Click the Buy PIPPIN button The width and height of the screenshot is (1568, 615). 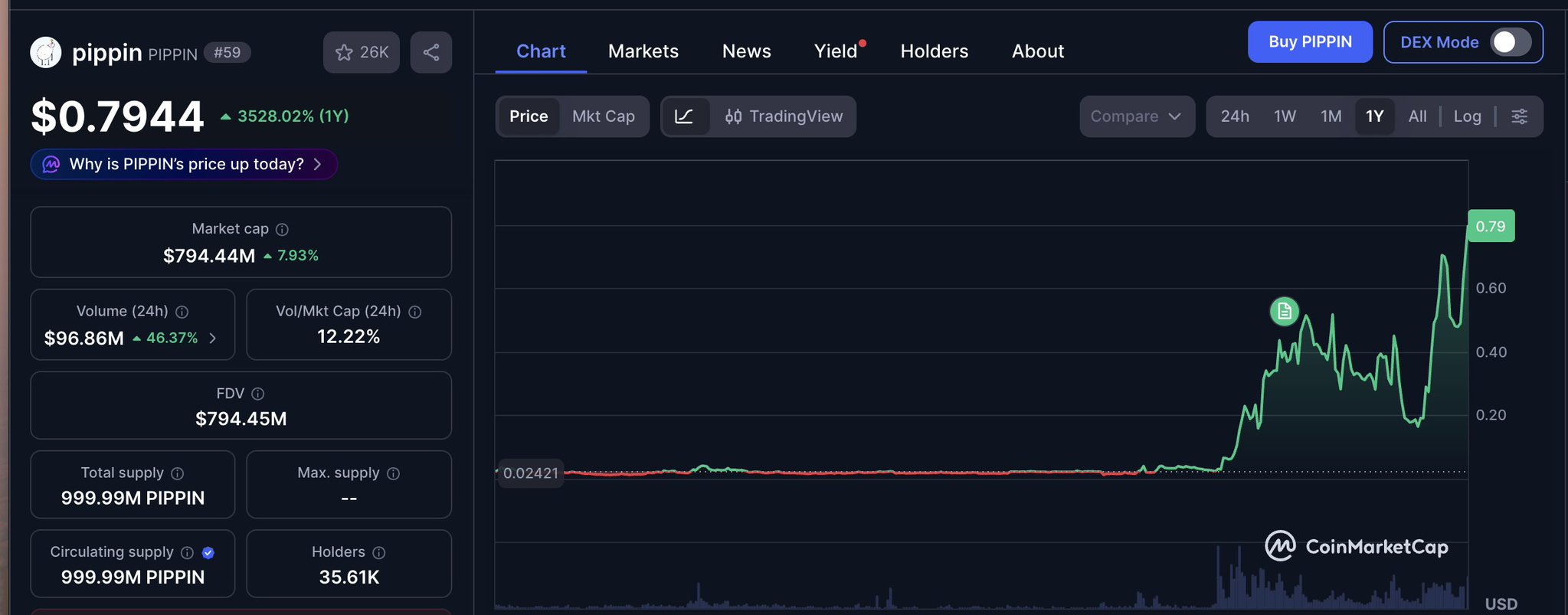(x=1310, y=42)
